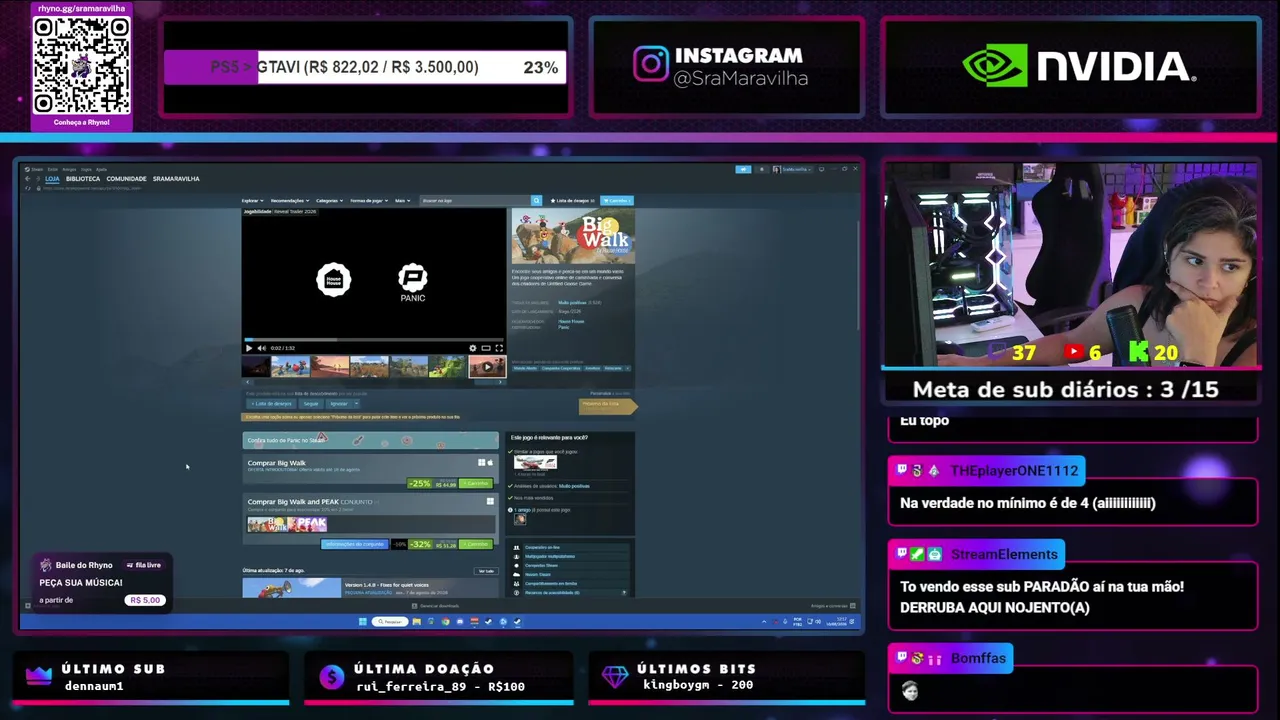Click the magnifier search button in store

[x=536, y=200]
